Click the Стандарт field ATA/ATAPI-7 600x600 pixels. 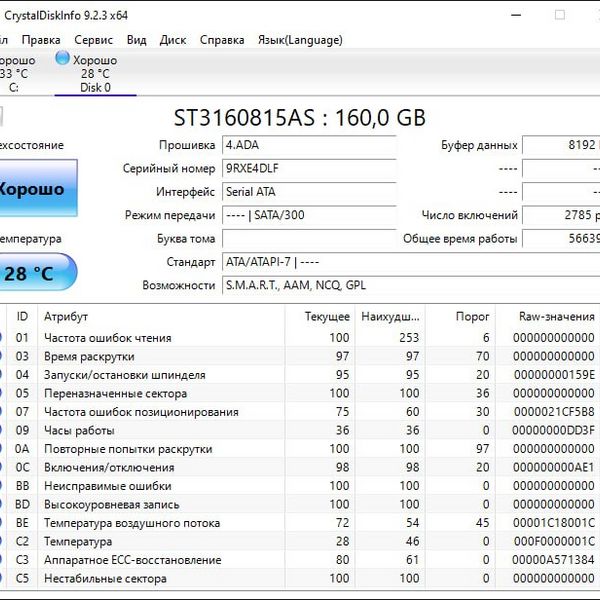411,262
